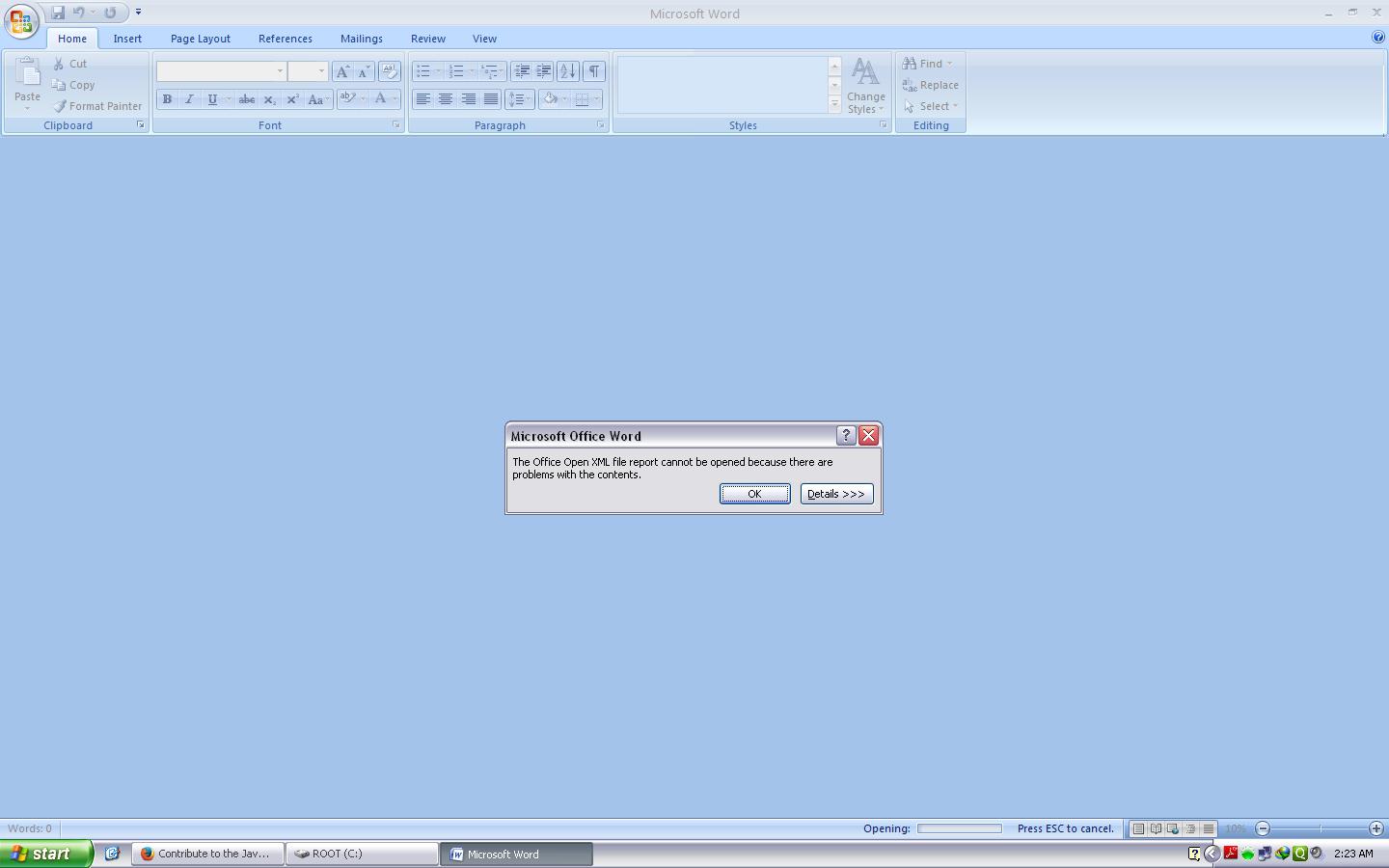Image resolution: width=1389 pixels, height=868 pixels.
Task: Open the Styles pane launcher
Action: 883,125
